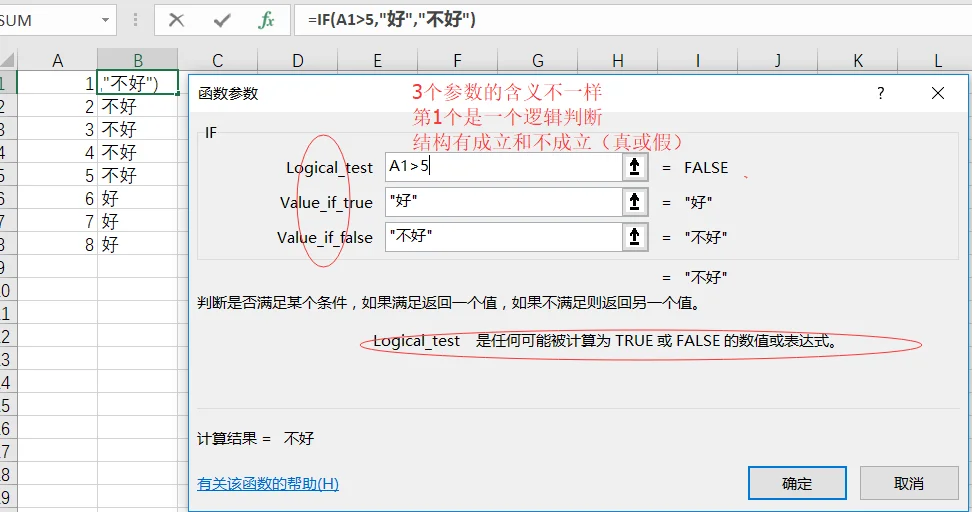Select 不好 cell next to value 3

[138, 129]
